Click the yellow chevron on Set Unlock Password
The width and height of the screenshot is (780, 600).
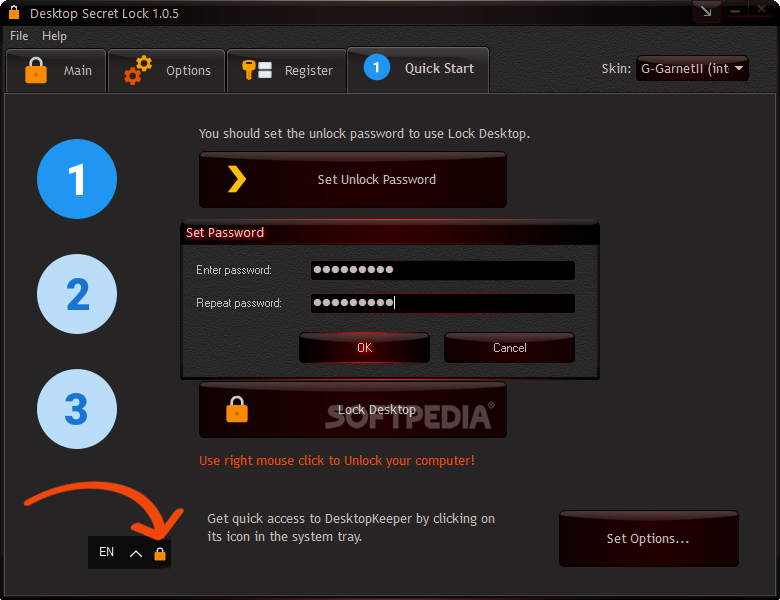pyautogui.click(x=237, y=179)
